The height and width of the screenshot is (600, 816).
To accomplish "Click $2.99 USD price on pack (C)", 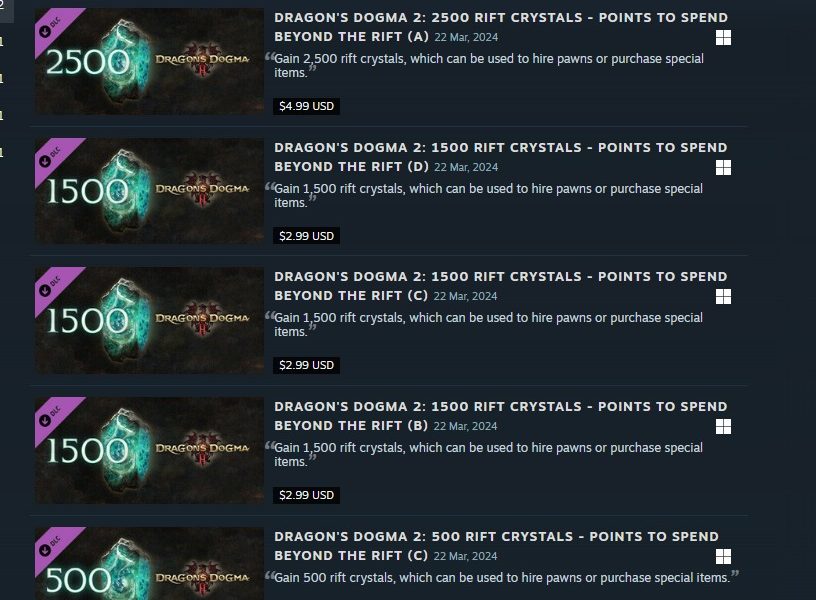I will tap(307, 365).
